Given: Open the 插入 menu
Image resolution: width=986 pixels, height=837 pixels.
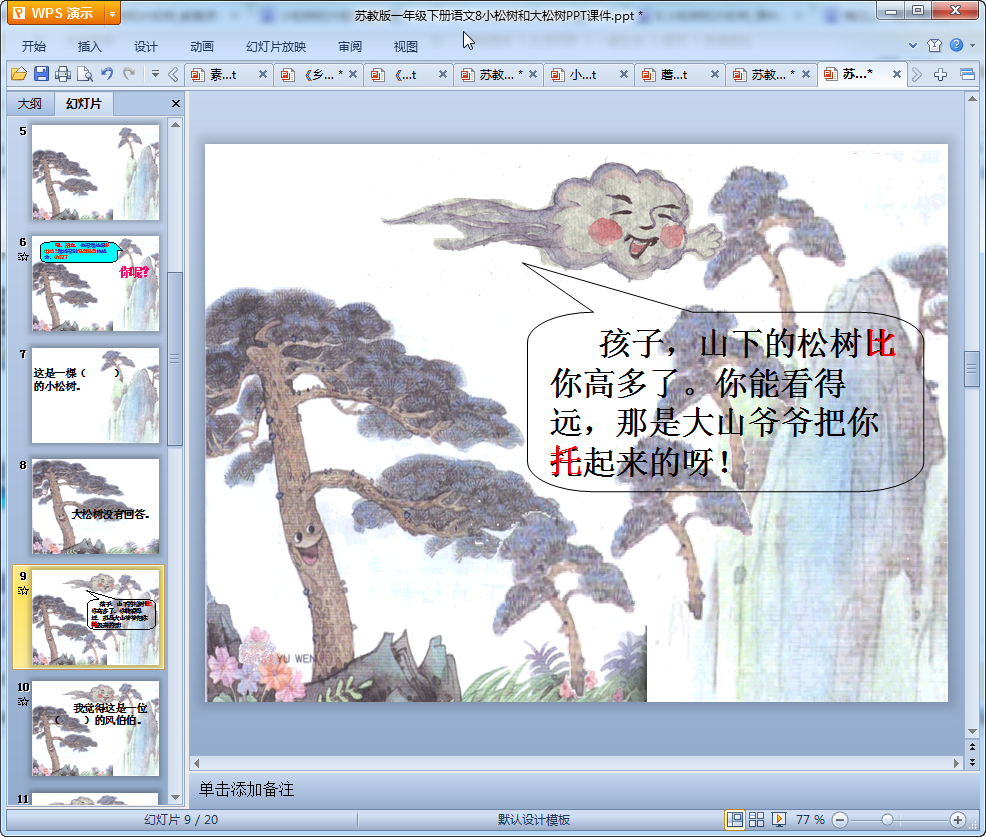Looking at the screenshot, I should (89, 47).
